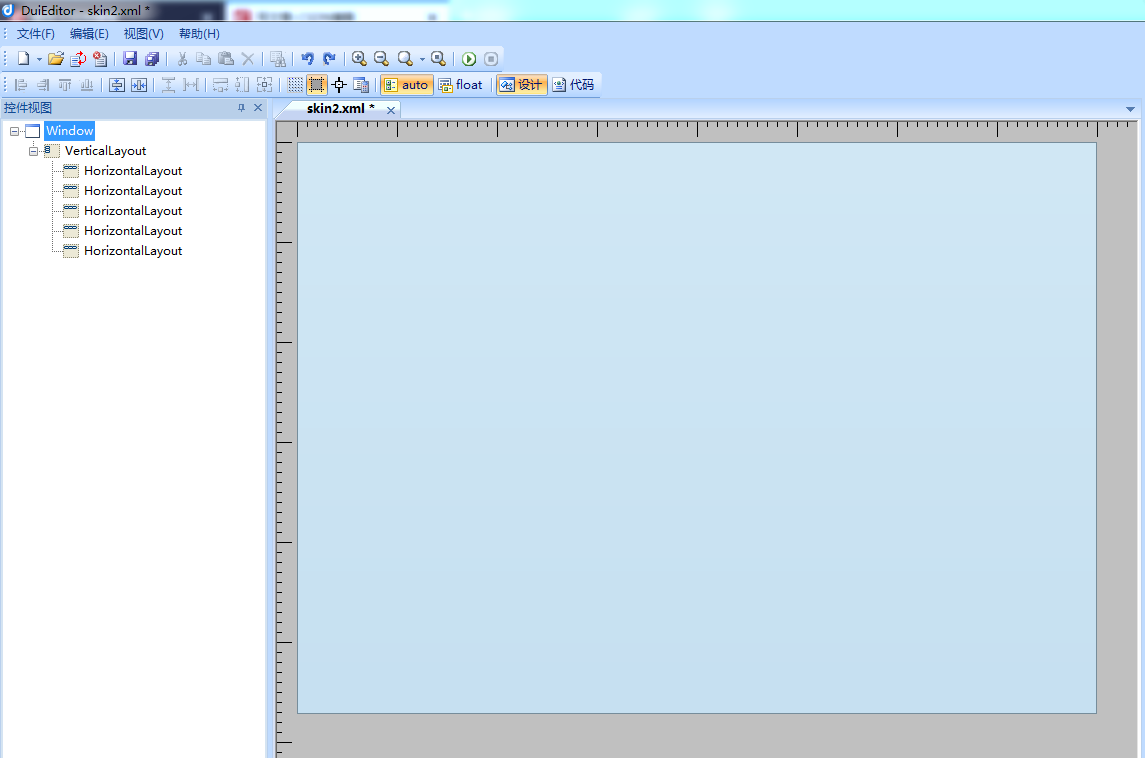
Task: Click the pin icon on 控件视图 panel
Action: pyautogui.click(x=243, y=107)
